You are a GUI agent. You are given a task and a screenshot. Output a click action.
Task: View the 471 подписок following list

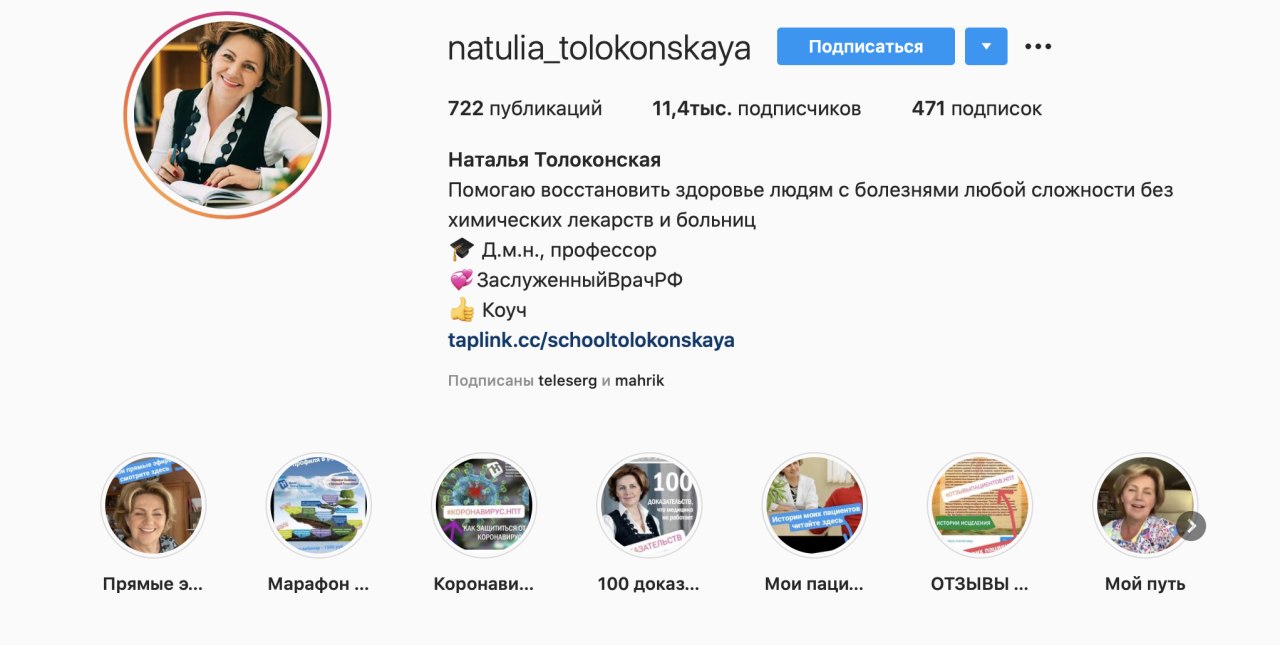coord(977,109)
